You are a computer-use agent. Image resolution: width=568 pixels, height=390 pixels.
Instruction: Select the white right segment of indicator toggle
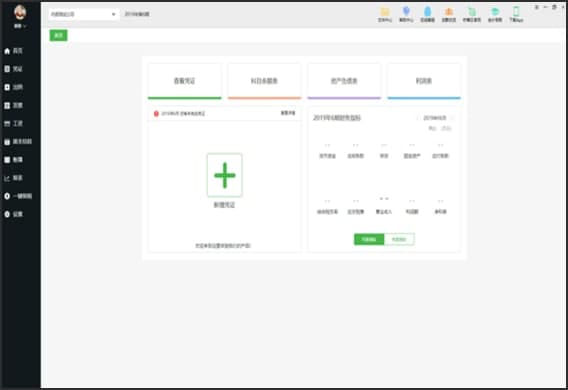coord(399,239)
